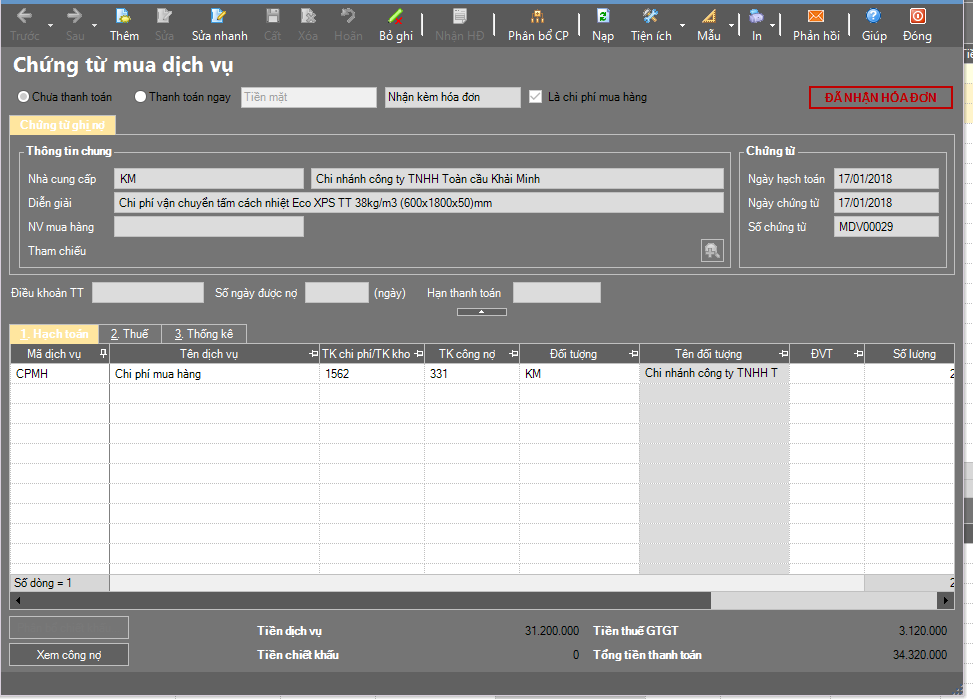Click the Xem công nợ button

click(69, 655)
